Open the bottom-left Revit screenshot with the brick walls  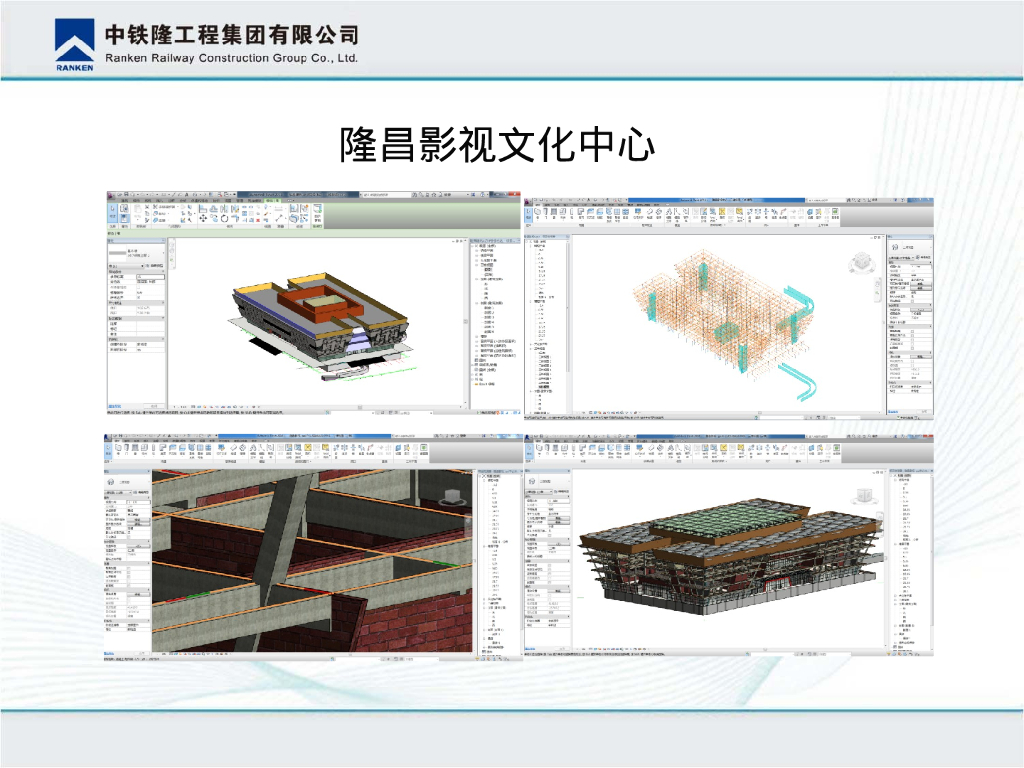click(x=313, y=547)
